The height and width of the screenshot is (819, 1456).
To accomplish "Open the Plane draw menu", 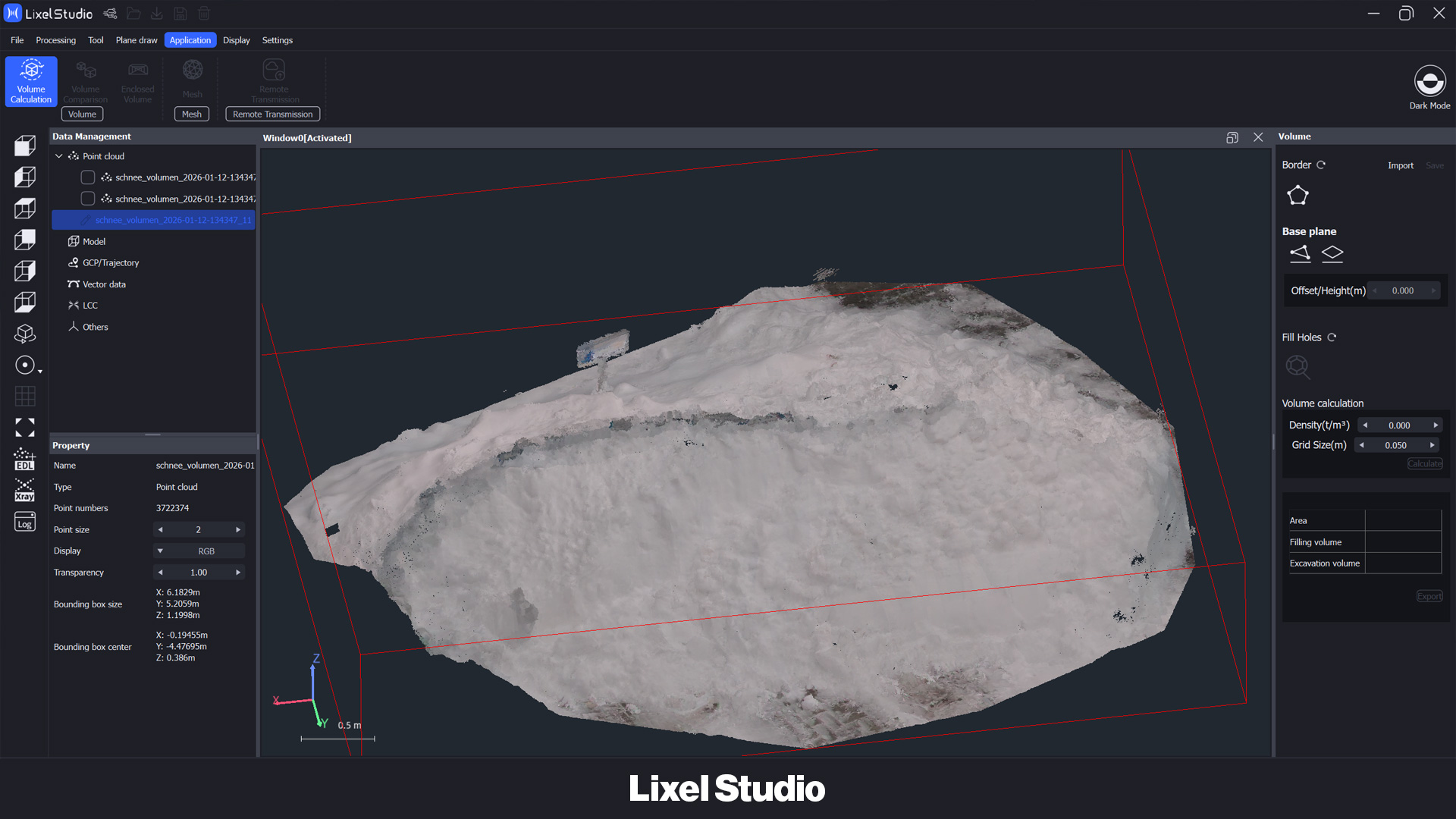I will pos(136,40).
